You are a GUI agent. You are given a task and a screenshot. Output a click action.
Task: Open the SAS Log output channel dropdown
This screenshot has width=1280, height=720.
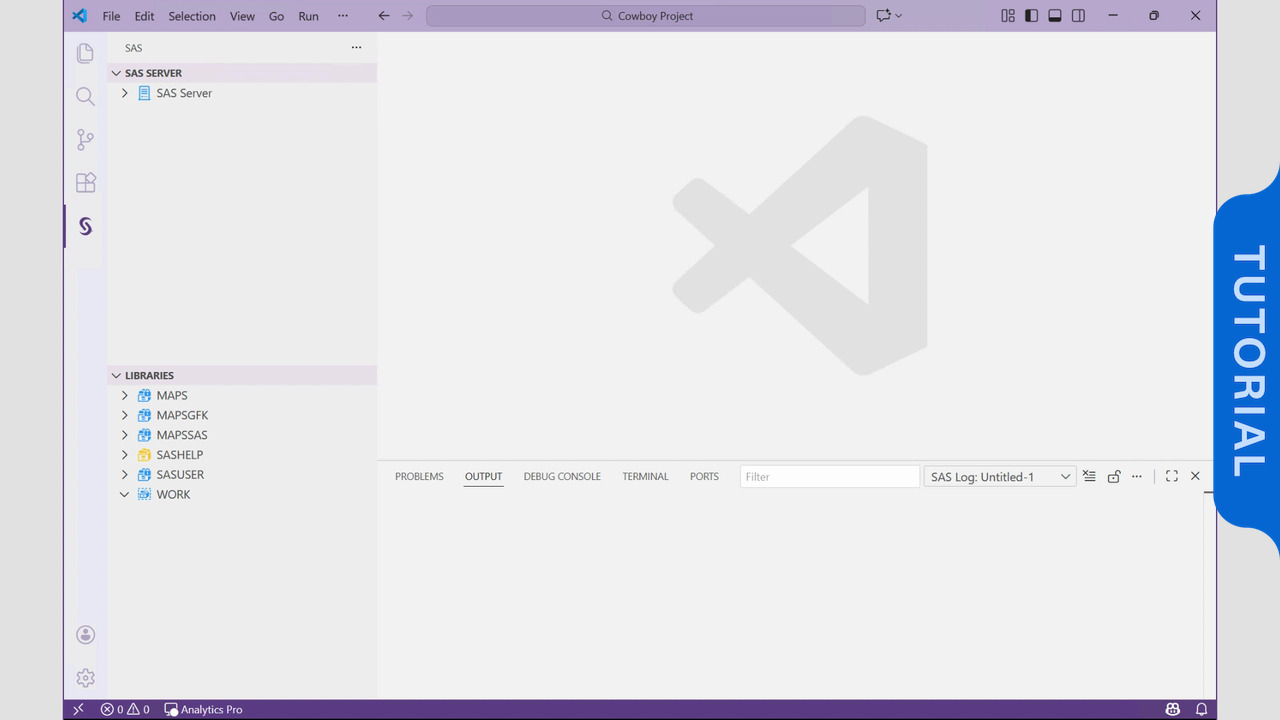pyautogui.click(x=999, y=477)
